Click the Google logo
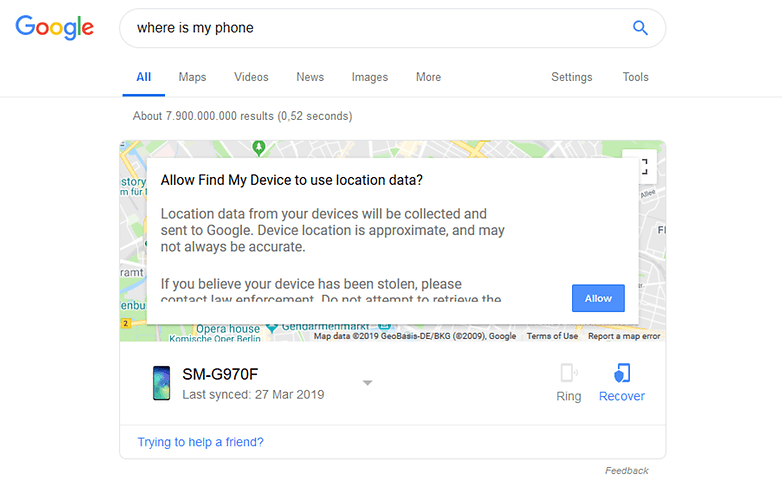782x490 pixels. tap(54, 27)
